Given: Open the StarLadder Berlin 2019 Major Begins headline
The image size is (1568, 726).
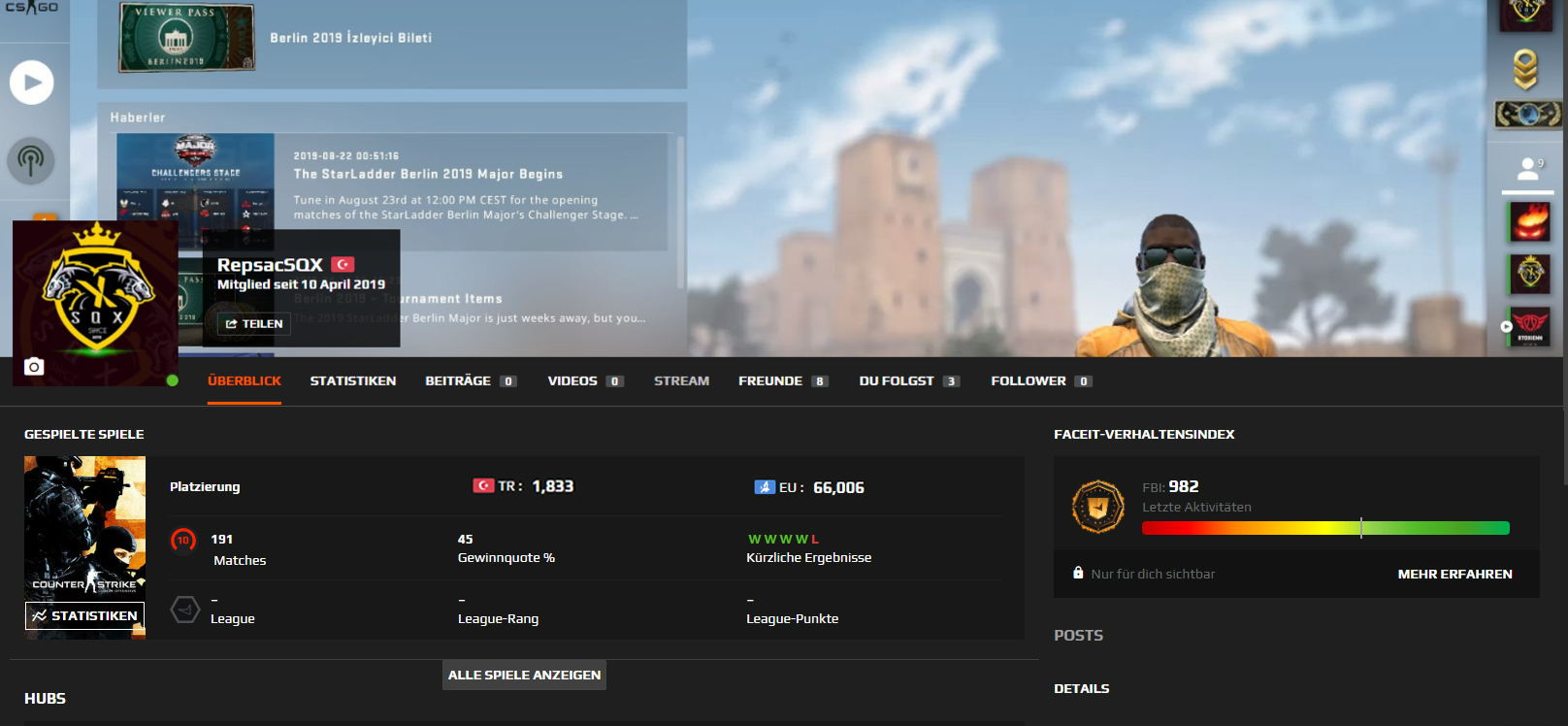Looking at the screenshot, I should point(428,174).
